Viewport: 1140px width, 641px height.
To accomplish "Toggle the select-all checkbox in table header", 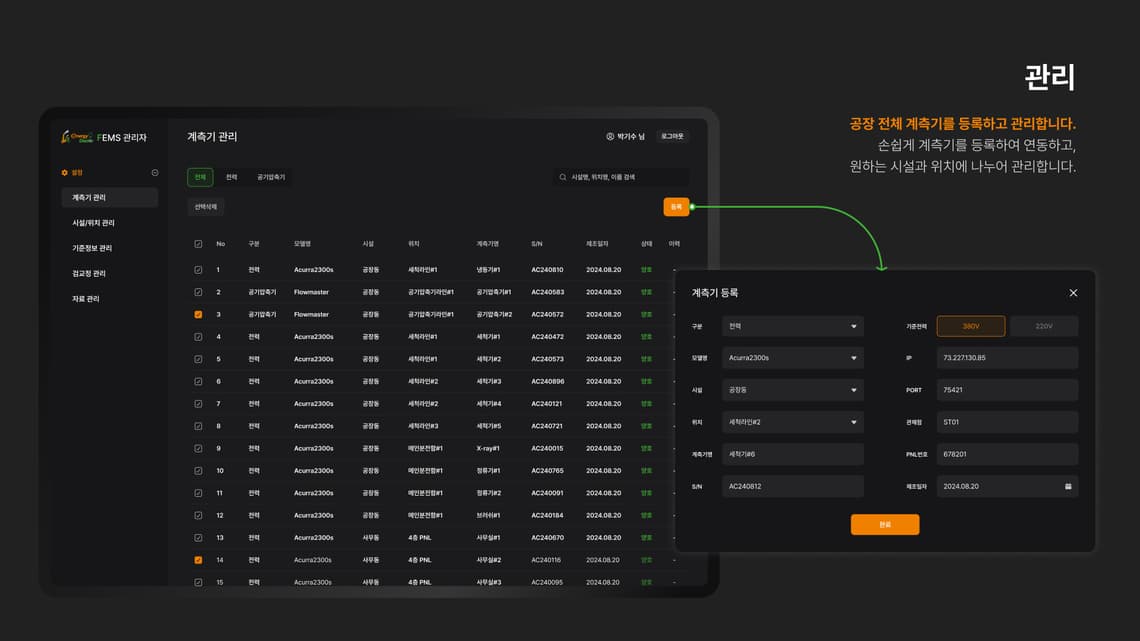I will pyautogui.click(x=198, y=244).
